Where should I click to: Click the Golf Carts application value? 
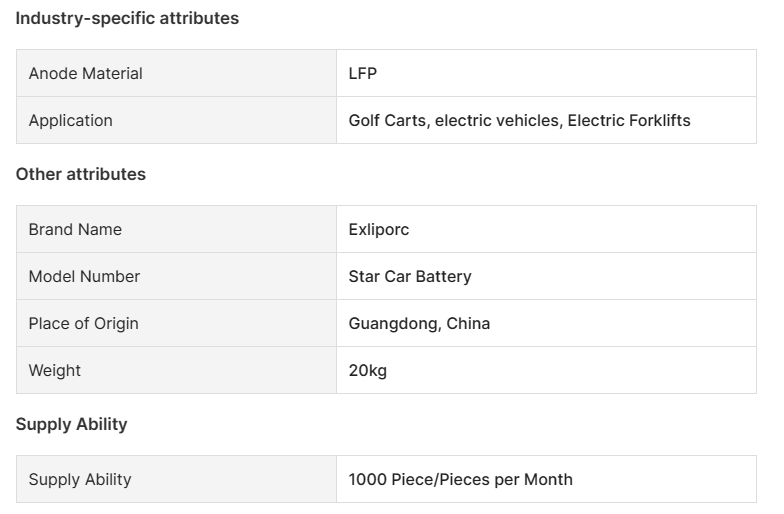coord(389,120)
